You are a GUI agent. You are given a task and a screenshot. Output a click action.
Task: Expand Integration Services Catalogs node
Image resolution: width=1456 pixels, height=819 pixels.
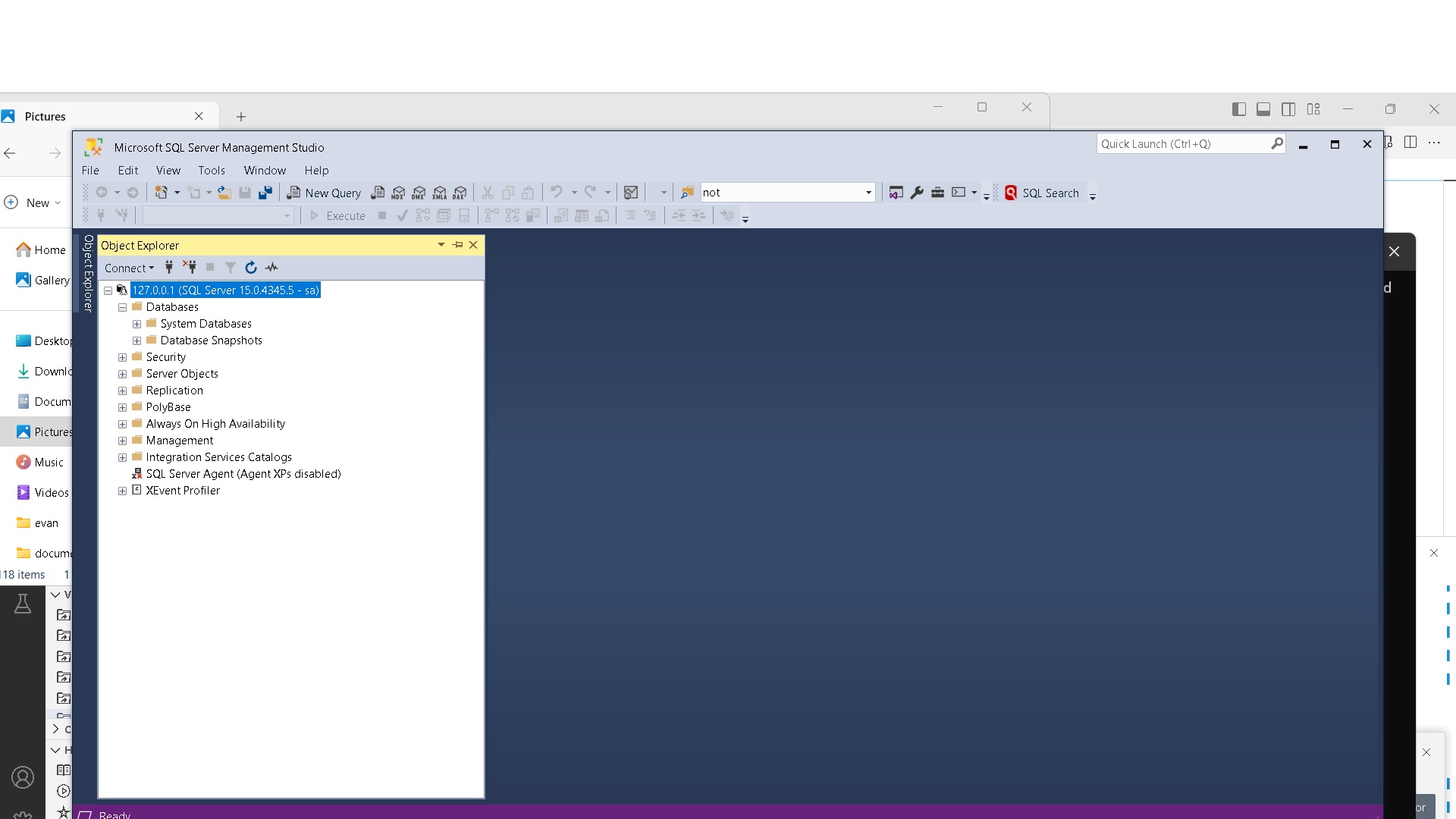122,457
